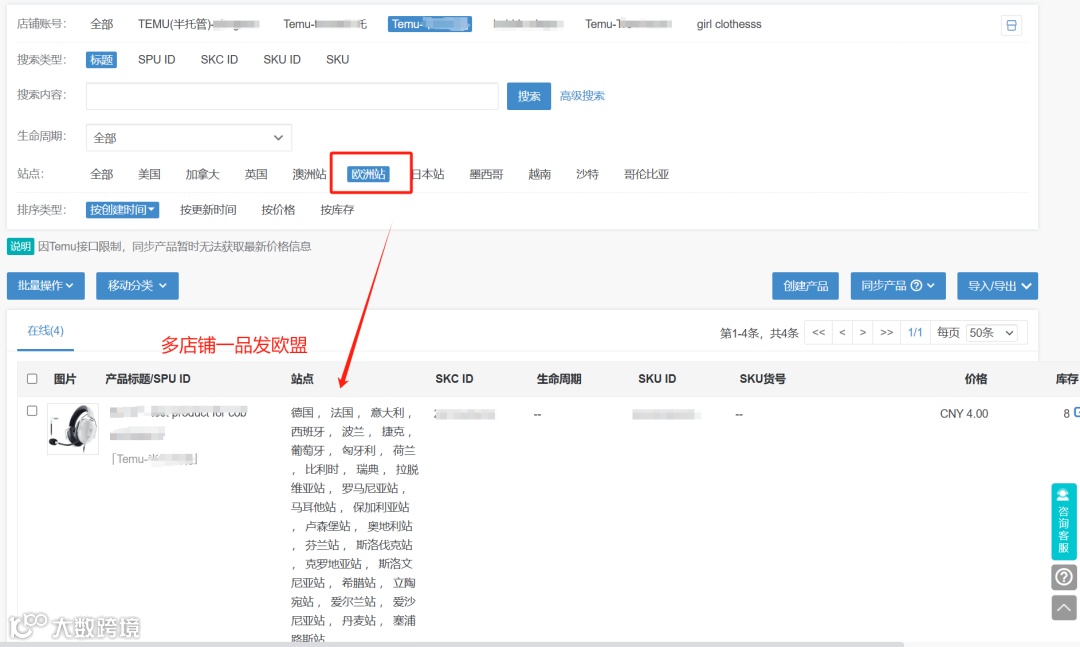The image size is (1080, 647).
Task: Click the collapse filter panel icon
Action: tap(1011, 25)
